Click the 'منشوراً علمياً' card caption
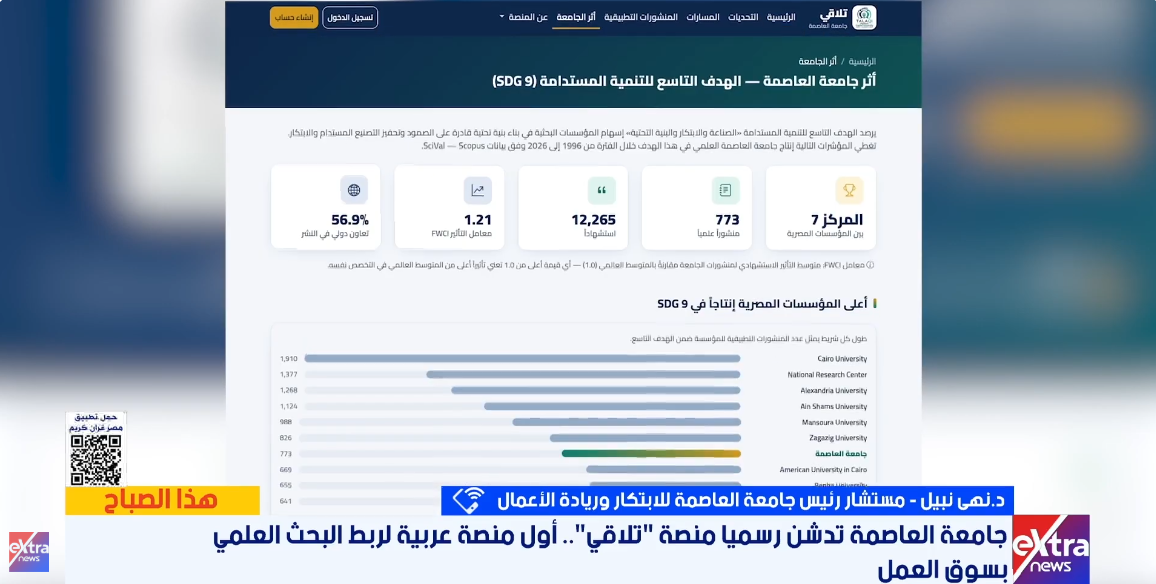The height and width of the screenshot is (584, 1156). 718,234
